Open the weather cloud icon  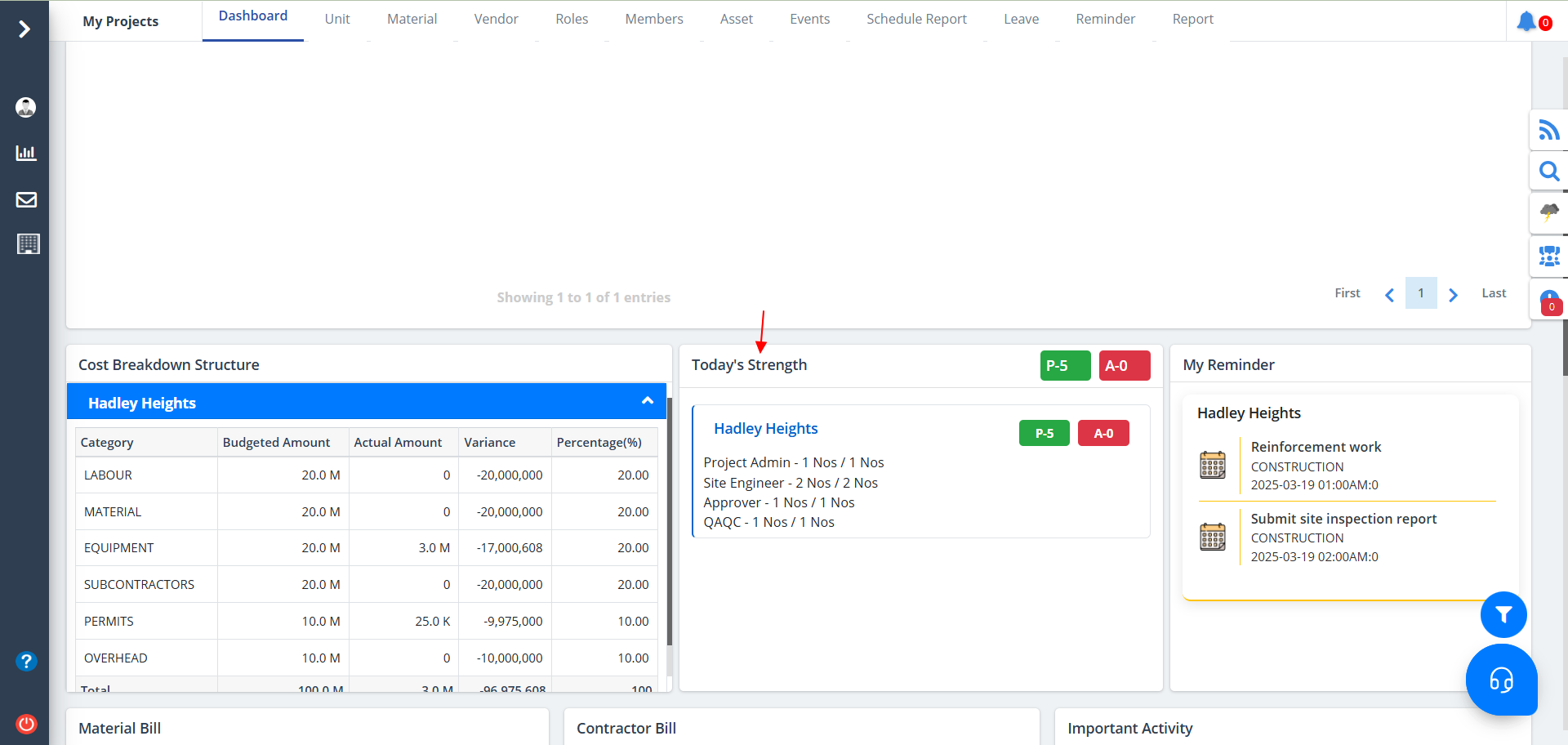click(x=1548, y=212)
